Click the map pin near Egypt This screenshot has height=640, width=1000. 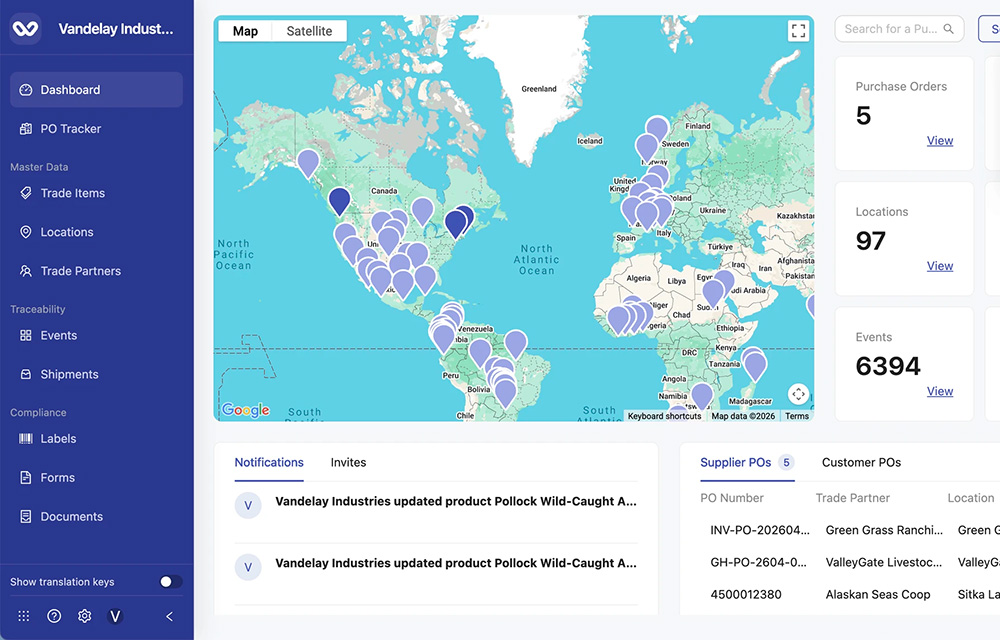724,281
